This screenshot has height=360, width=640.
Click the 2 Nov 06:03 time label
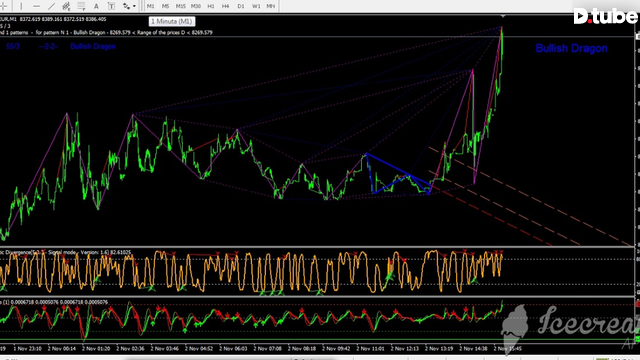click(x=233, y=349)
